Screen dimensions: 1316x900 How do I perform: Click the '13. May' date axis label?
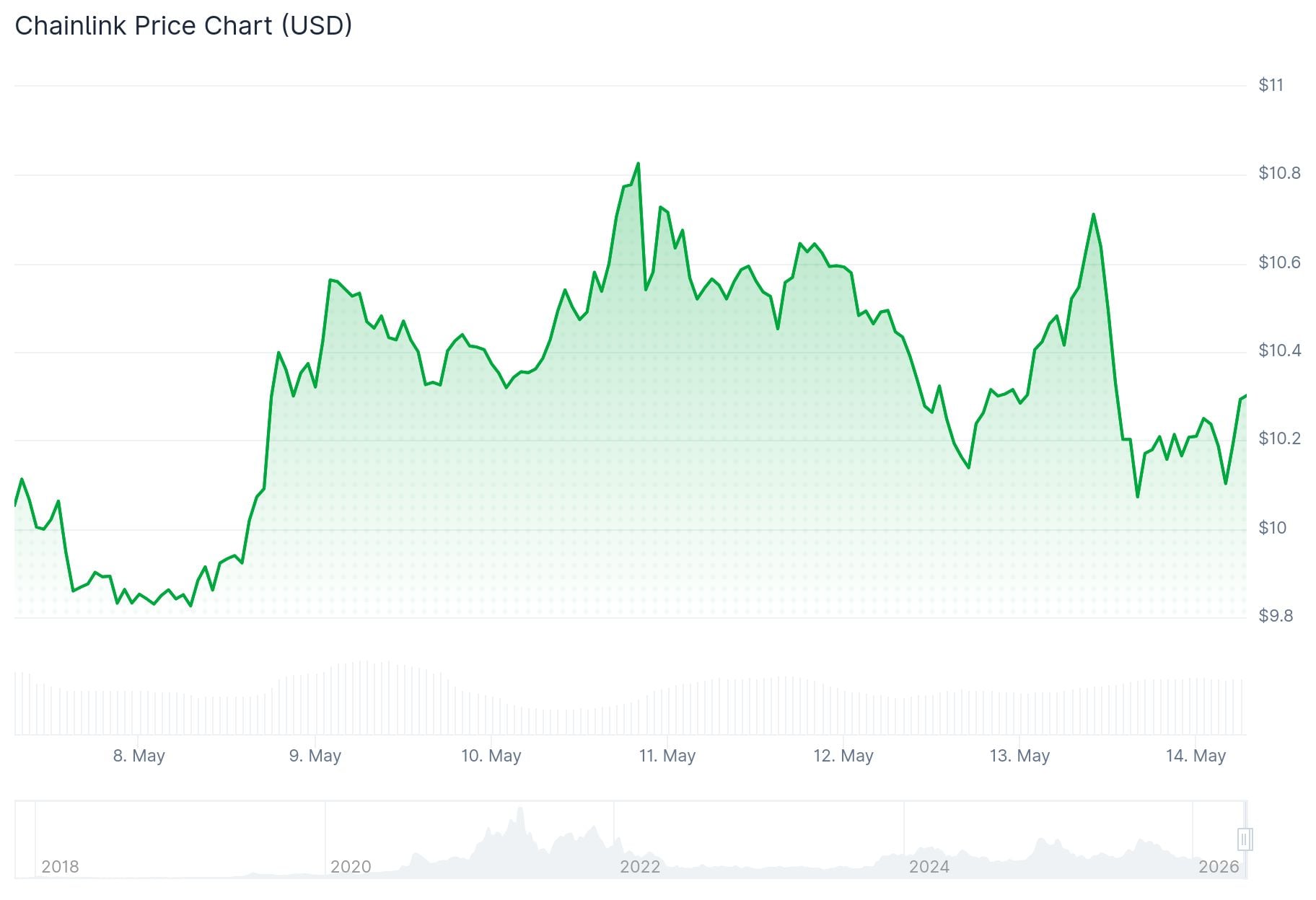pos(1019,756)
